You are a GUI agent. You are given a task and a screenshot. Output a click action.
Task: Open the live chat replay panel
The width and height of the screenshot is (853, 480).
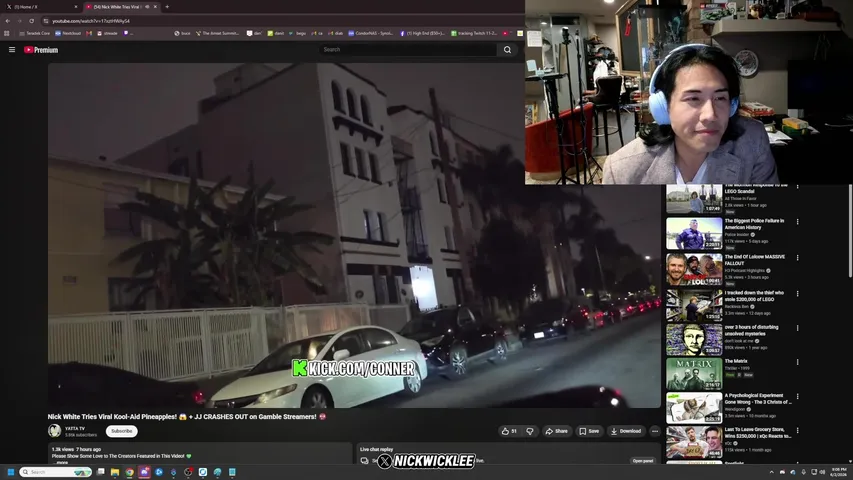[x=642, y=461]
